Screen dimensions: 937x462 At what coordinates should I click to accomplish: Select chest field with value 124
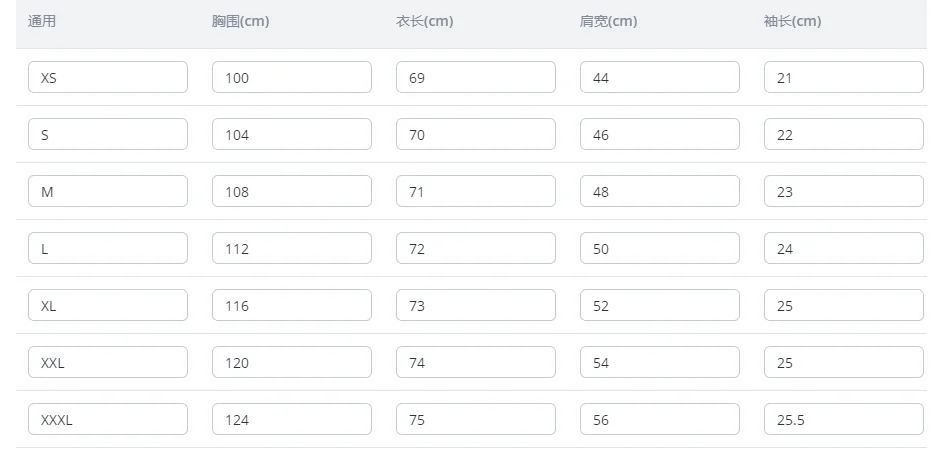pyautogui.click(x=291, y=420)
